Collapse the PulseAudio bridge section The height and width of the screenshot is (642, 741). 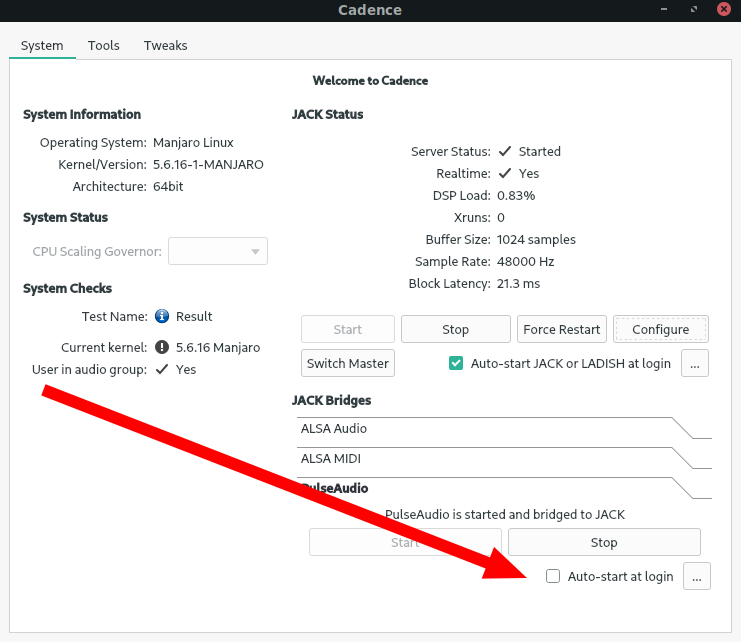point(504,488)
